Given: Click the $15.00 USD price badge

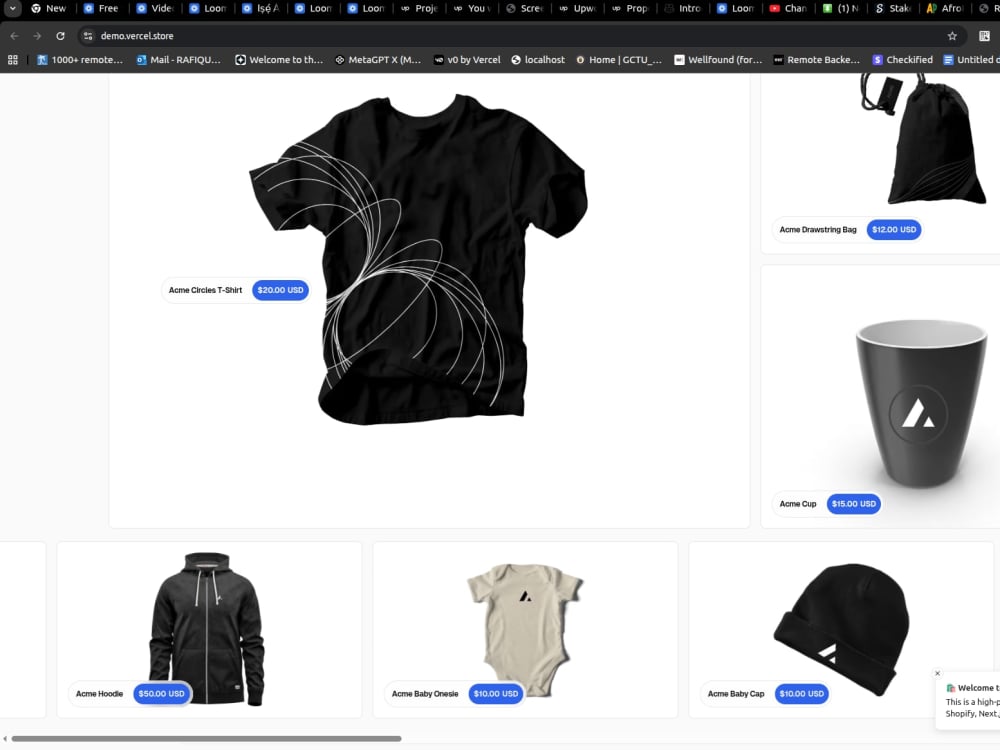Looking at the screenshot, I should coord(853,504).
